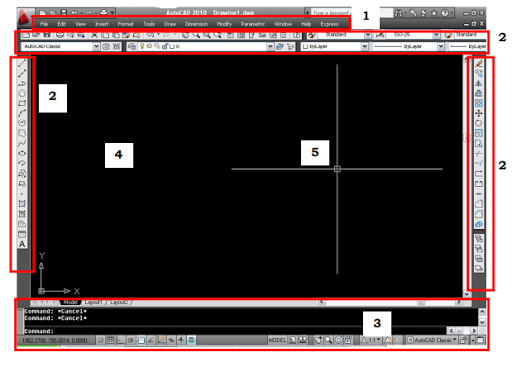Click the Express menu item
Viewport: 512px width, 367px height.
pos(329,24)
